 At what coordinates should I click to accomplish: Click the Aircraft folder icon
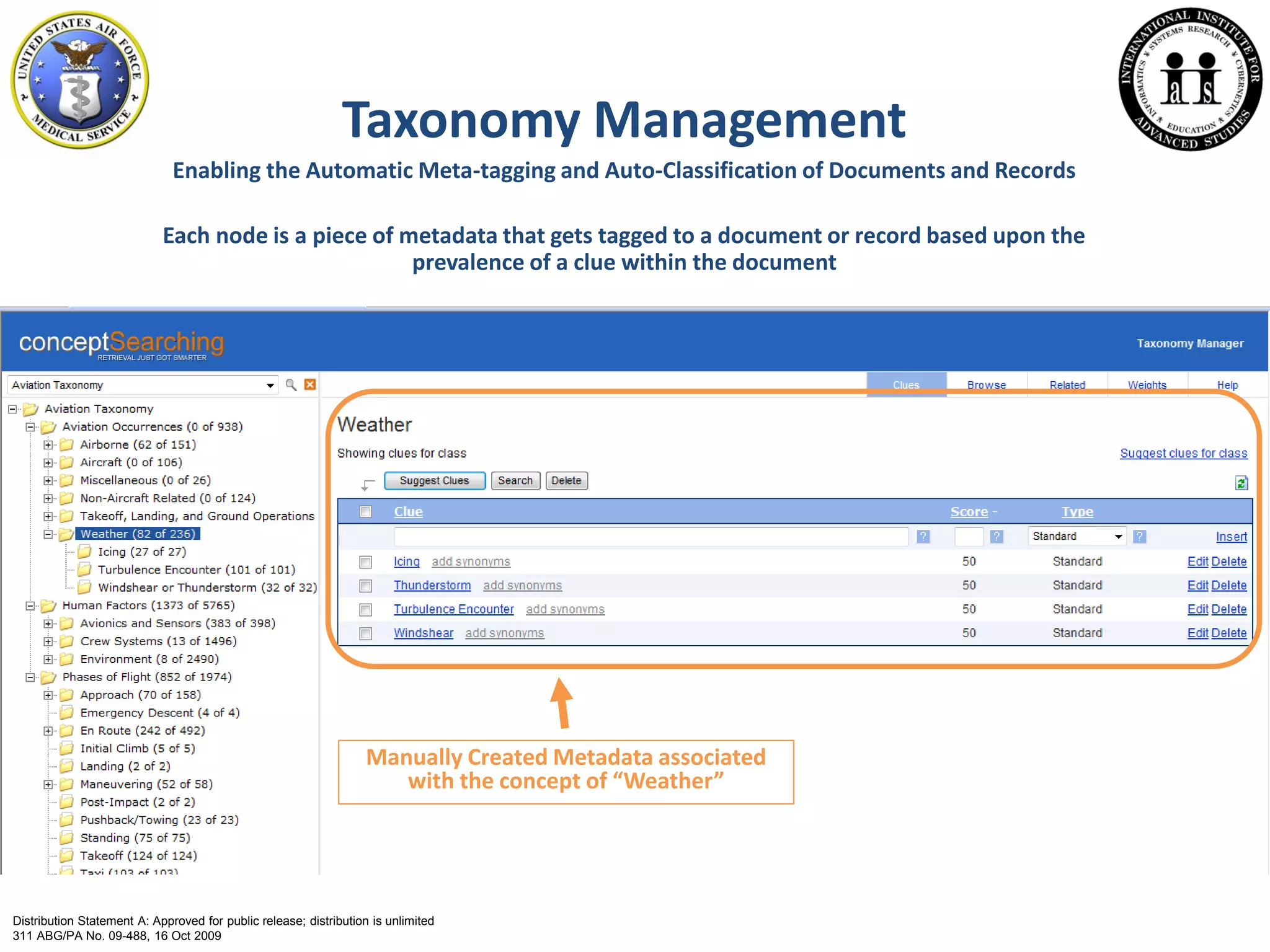[x=67, y=462]
